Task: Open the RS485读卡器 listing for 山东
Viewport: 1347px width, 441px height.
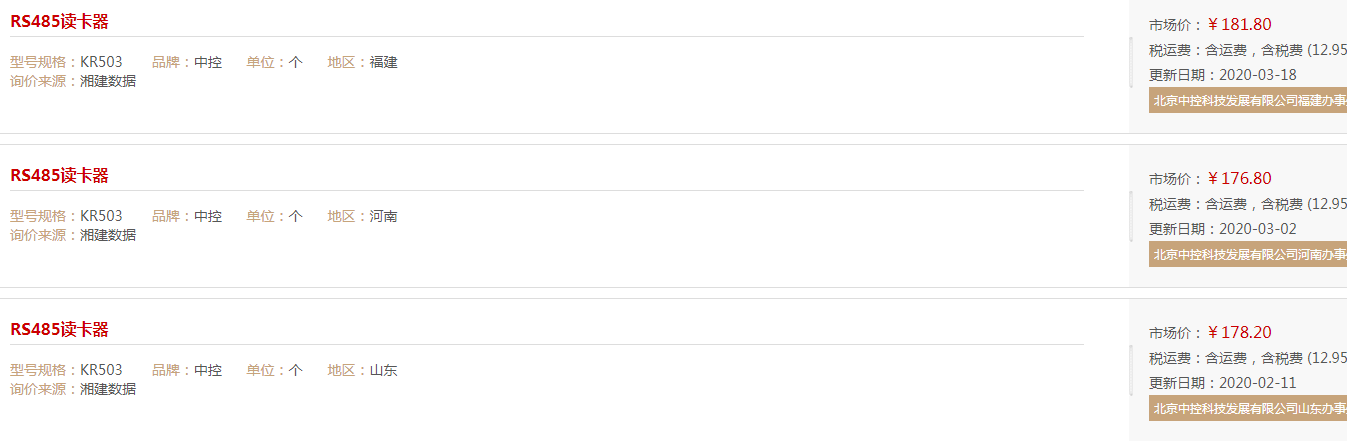Action: (x=59, y=329)
